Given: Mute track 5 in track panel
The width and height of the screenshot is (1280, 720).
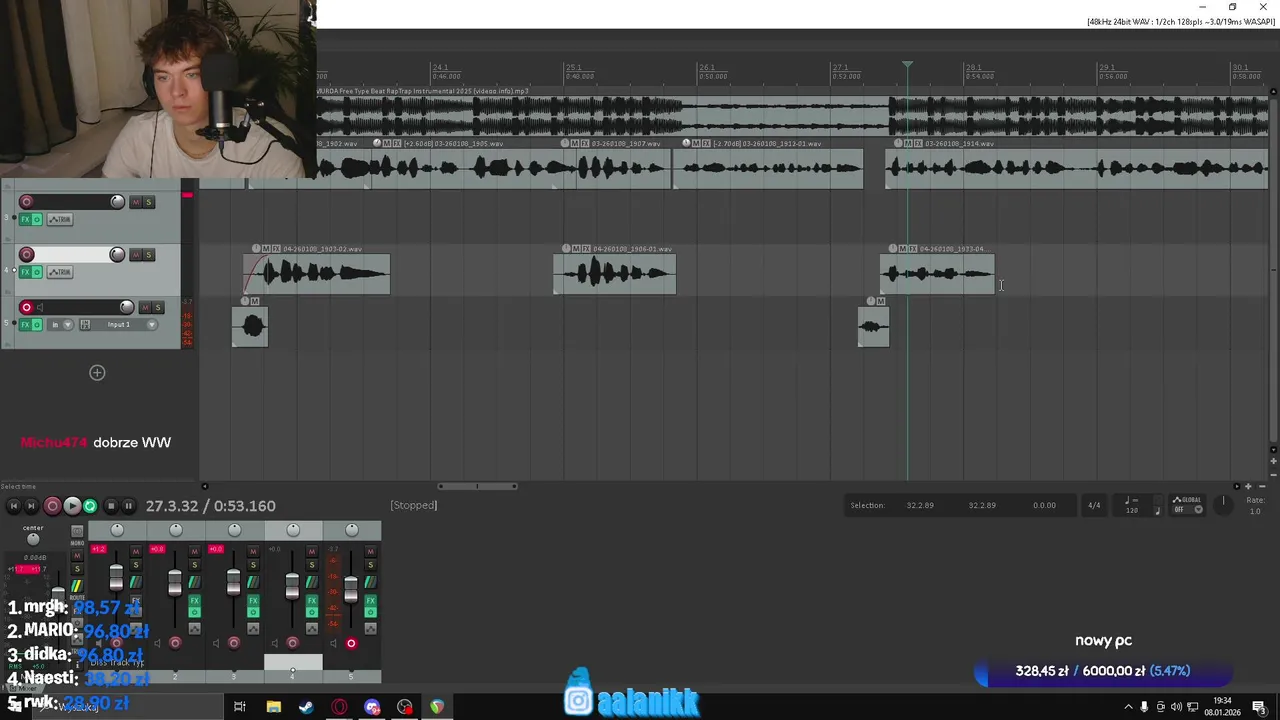Looking at the screenshot, I should 145,307.
